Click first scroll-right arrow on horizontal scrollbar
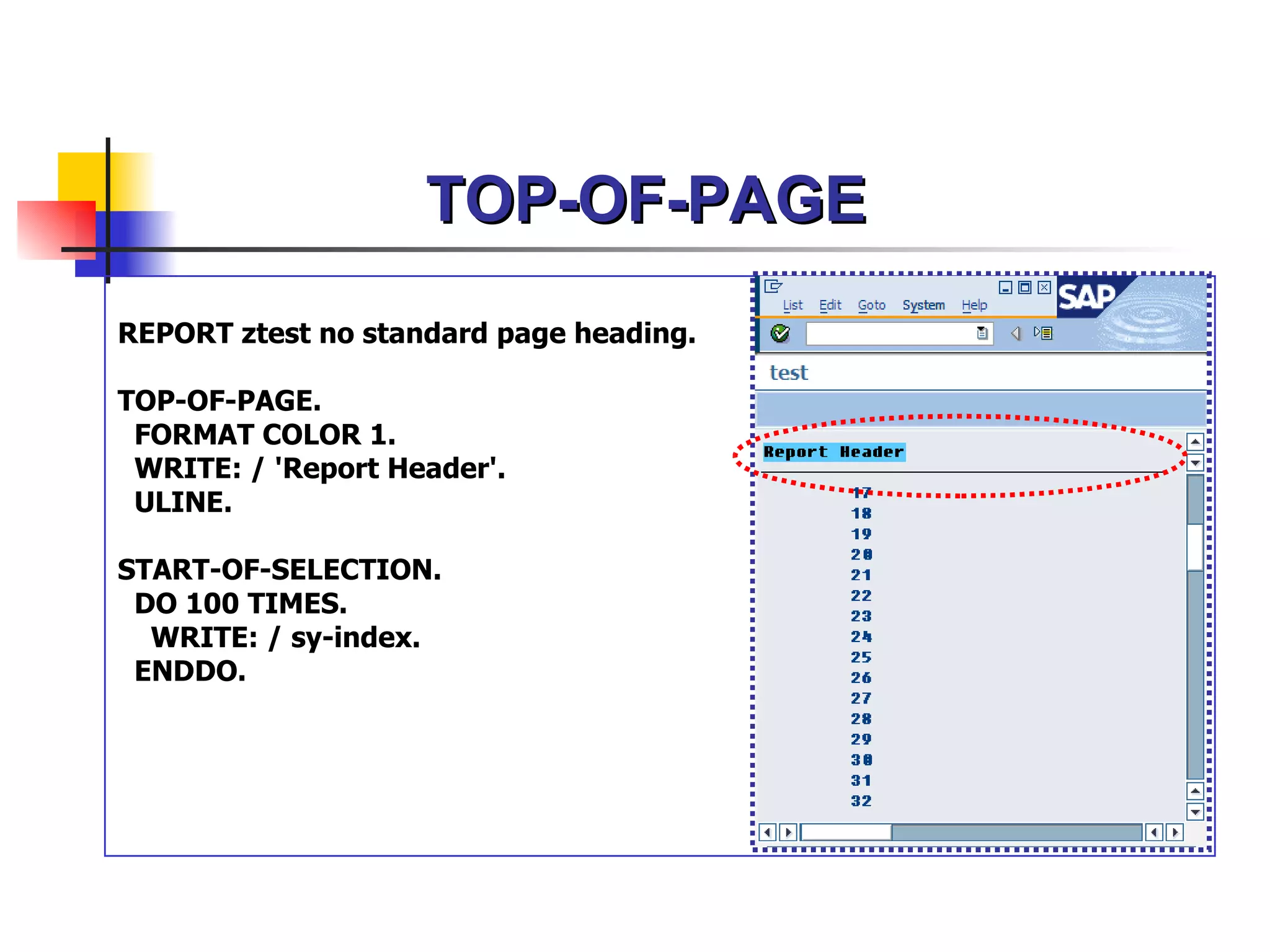Screen dimensions: 1270x952 788,832
